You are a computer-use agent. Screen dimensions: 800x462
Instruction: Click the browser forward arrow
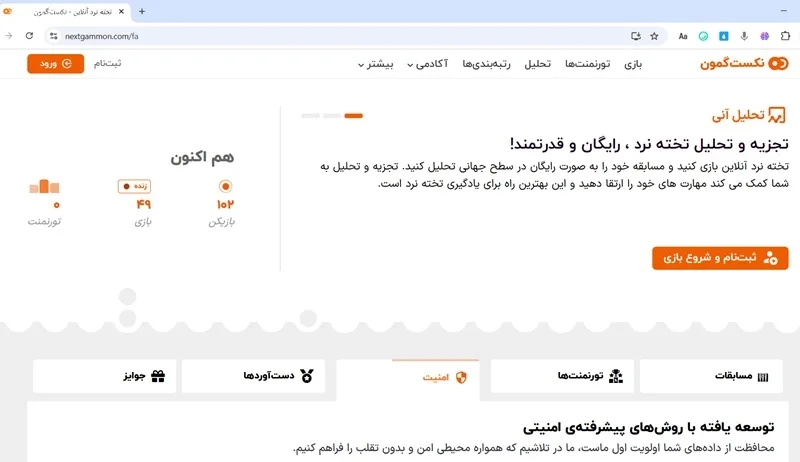coord(9,36)
